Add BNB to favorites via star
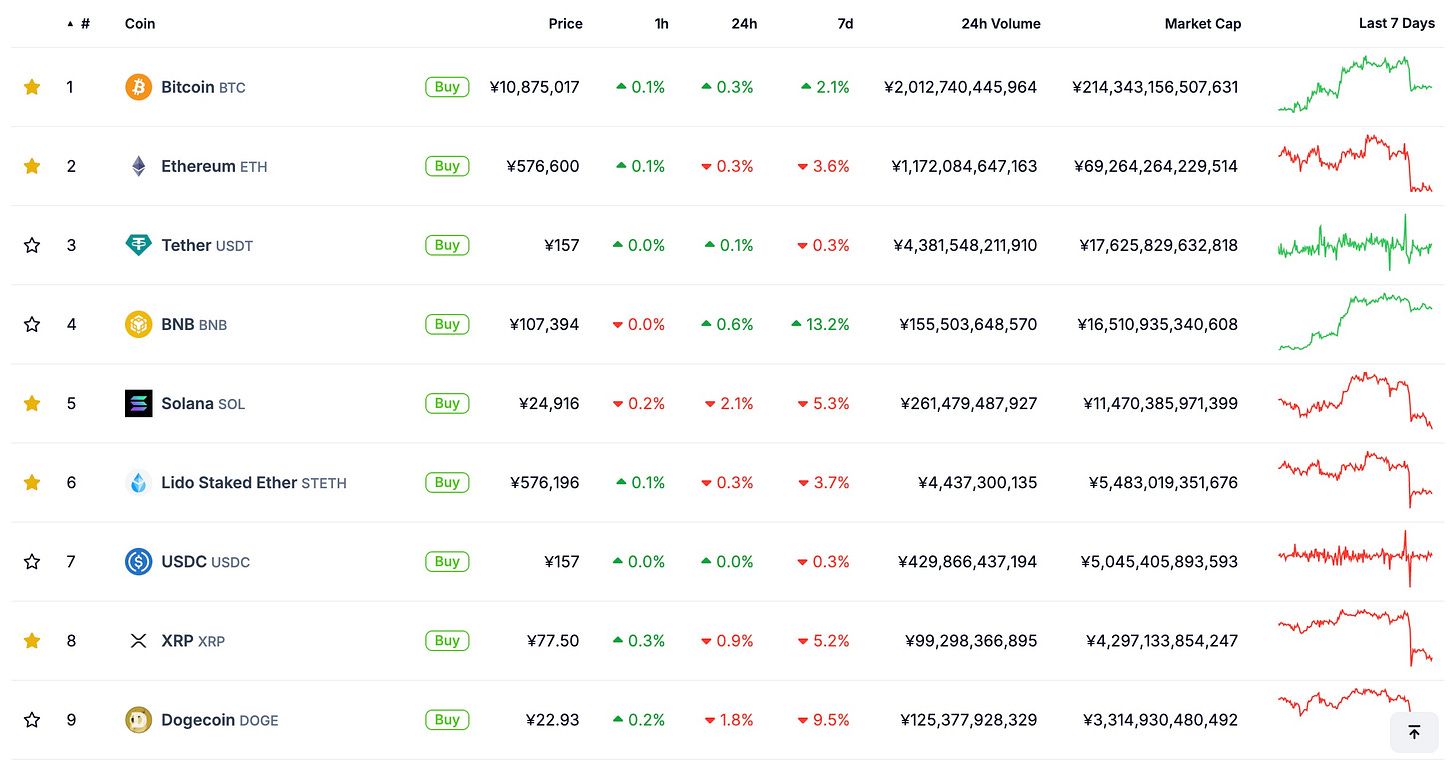This screenshot has width=1456, height=761. tap(32, 324)
